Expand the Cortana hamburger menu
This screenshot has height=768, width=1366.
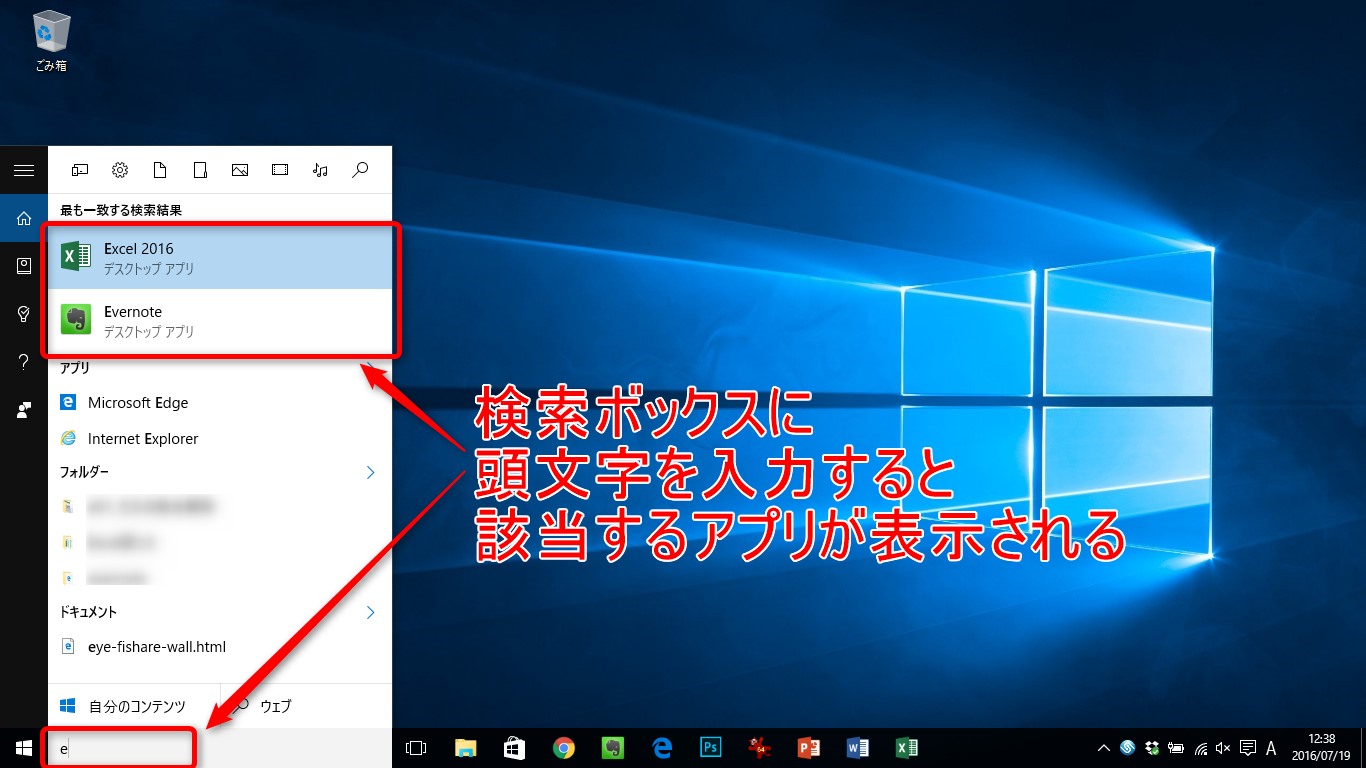click(x=24, y=171)
